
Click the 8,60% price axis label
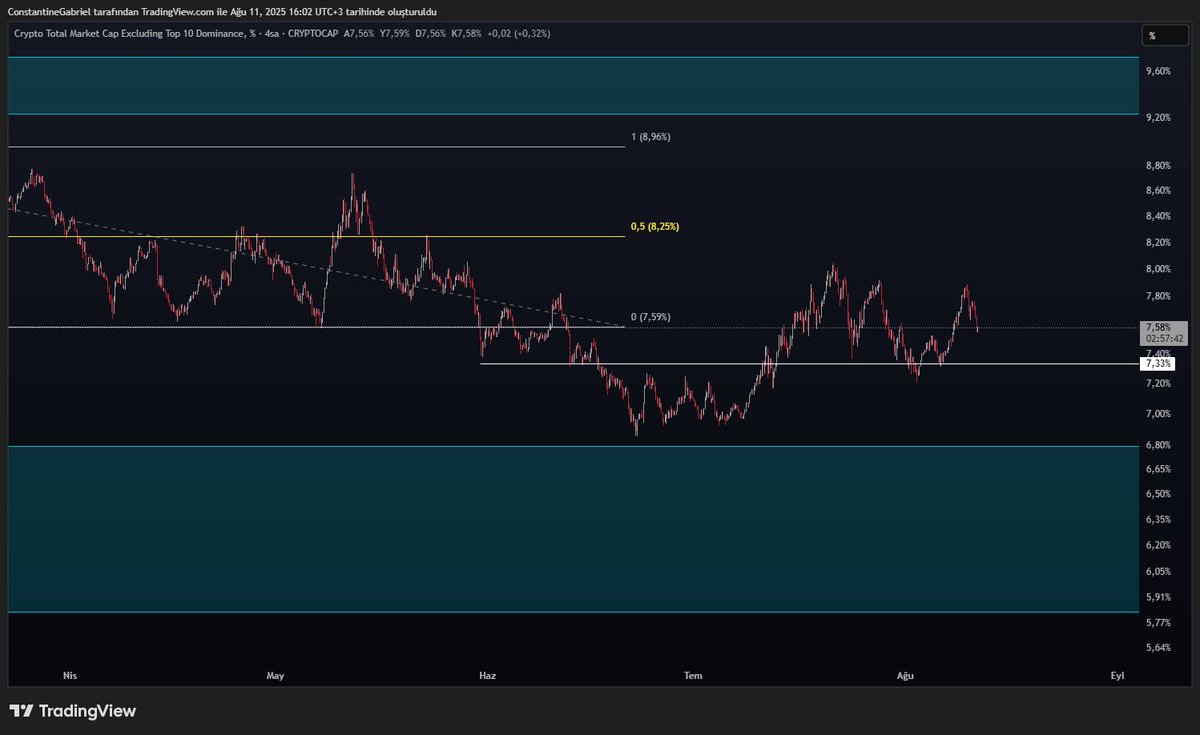click(1158, 190)
